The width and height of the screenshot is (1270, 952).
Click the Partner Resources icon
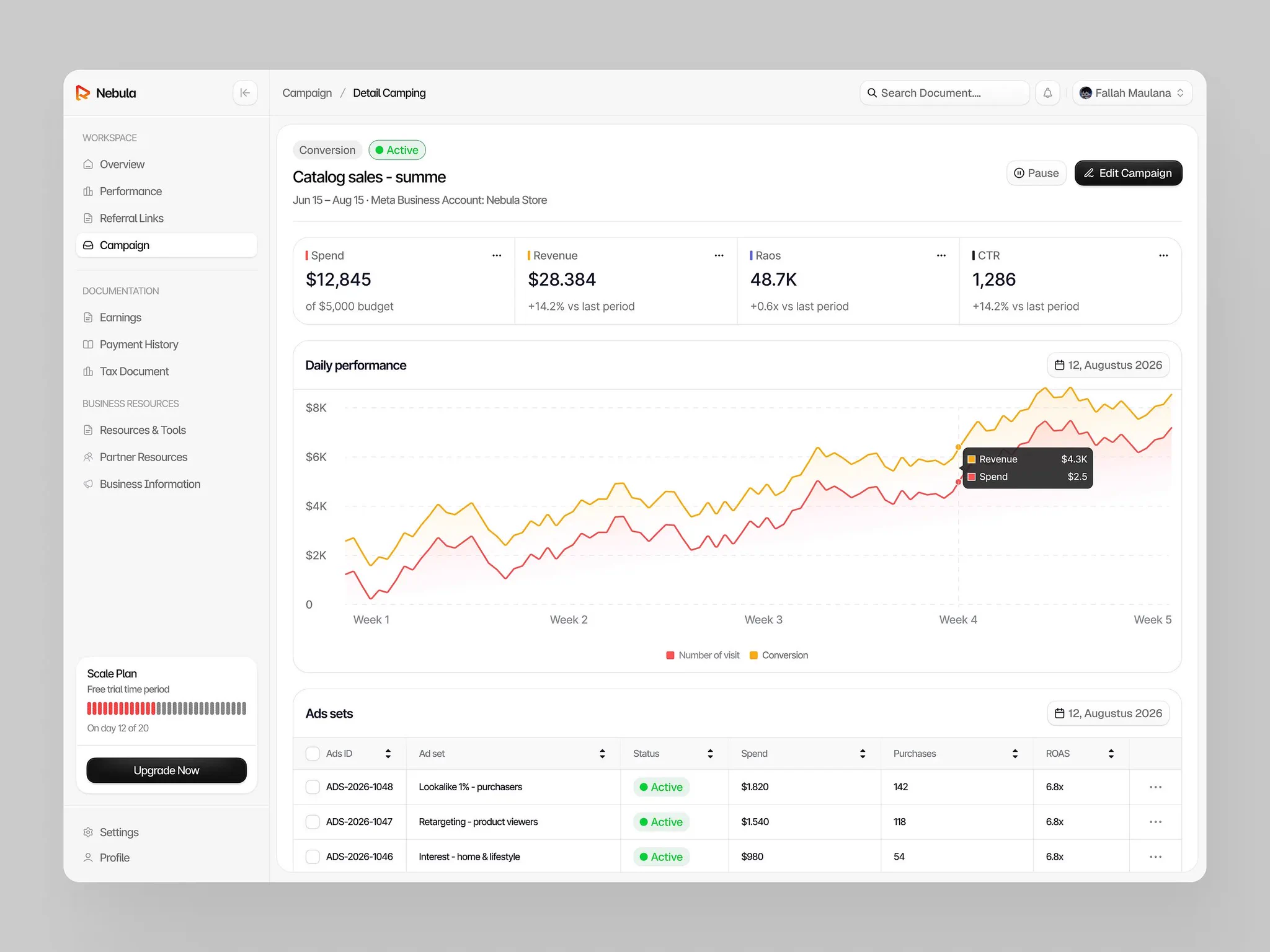click(x=88, y=457)
